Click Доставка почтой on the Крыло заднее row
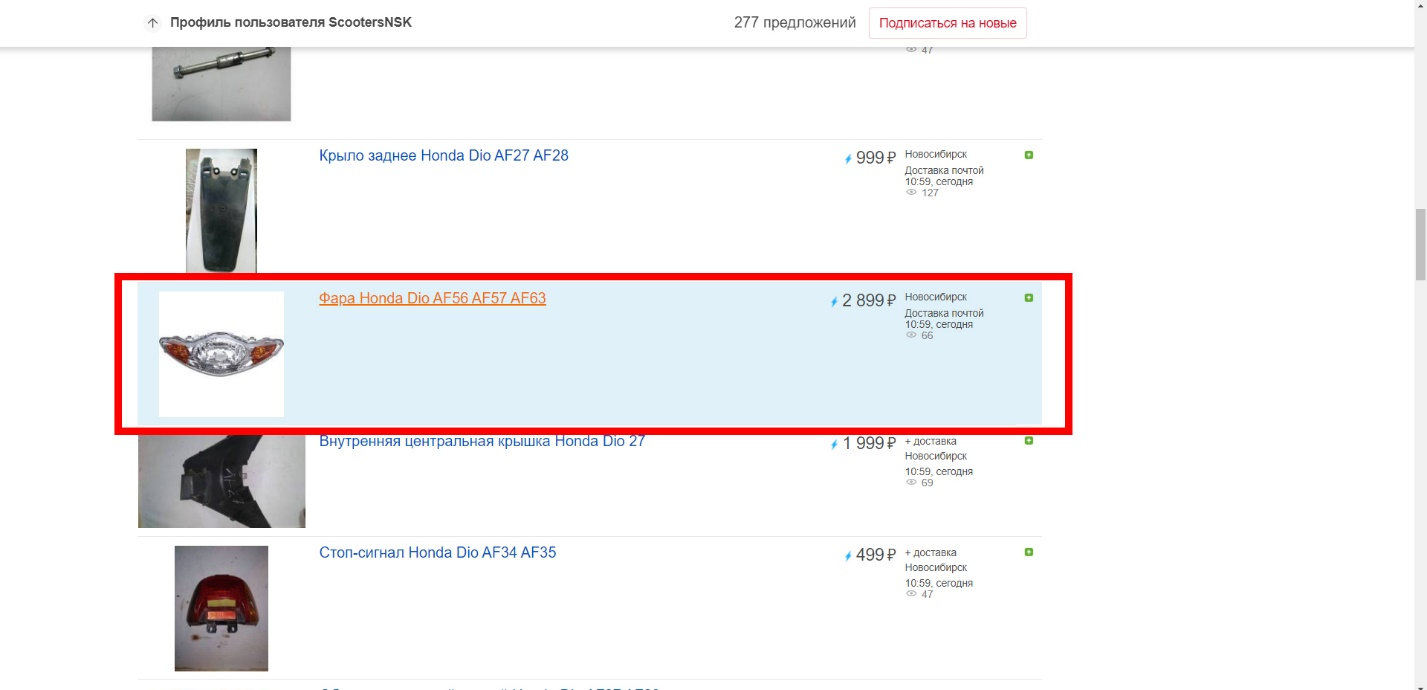The image size is (1427, 690). point(945,171)
